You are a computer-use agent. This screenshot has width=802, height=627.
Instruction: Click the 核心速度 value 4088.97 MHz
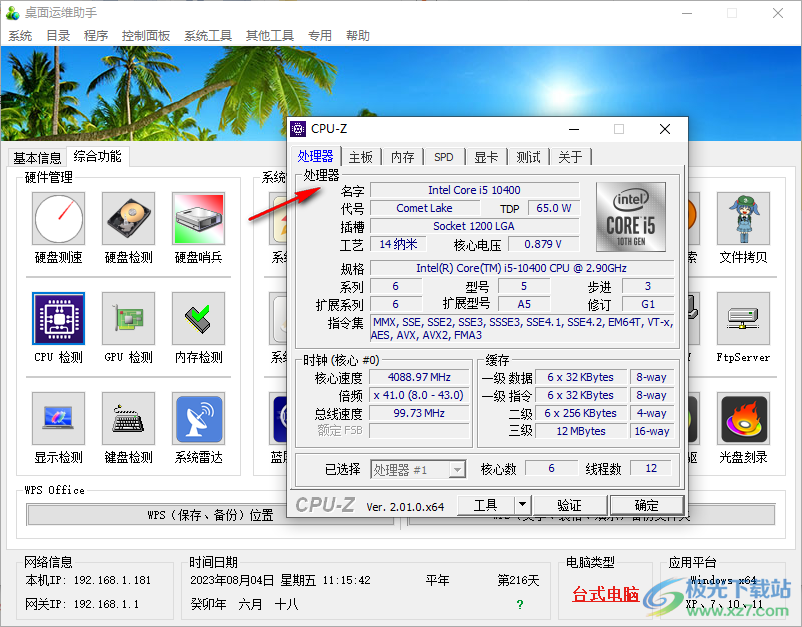[x=419, y=377]
